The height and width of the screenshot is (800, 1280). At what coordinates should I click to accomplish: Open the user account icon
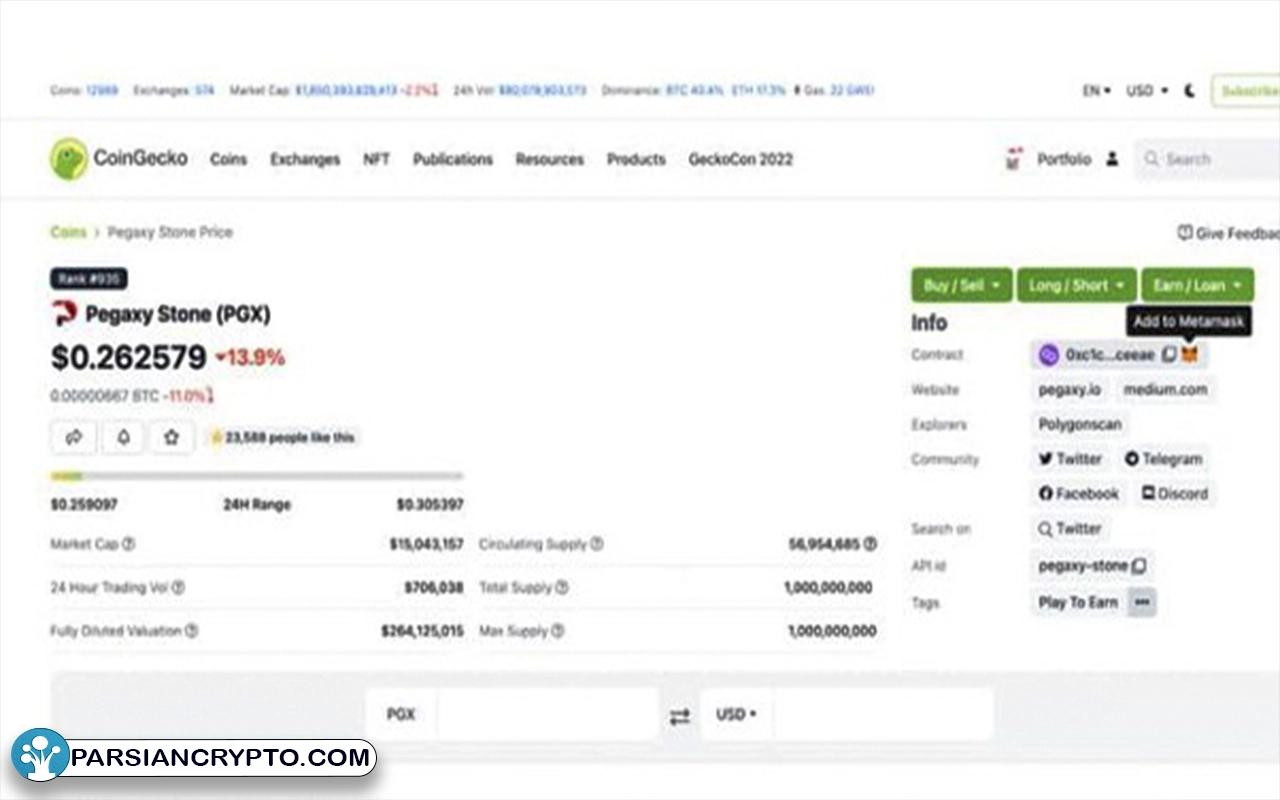pyautogui.click(x=1112, y=159)
